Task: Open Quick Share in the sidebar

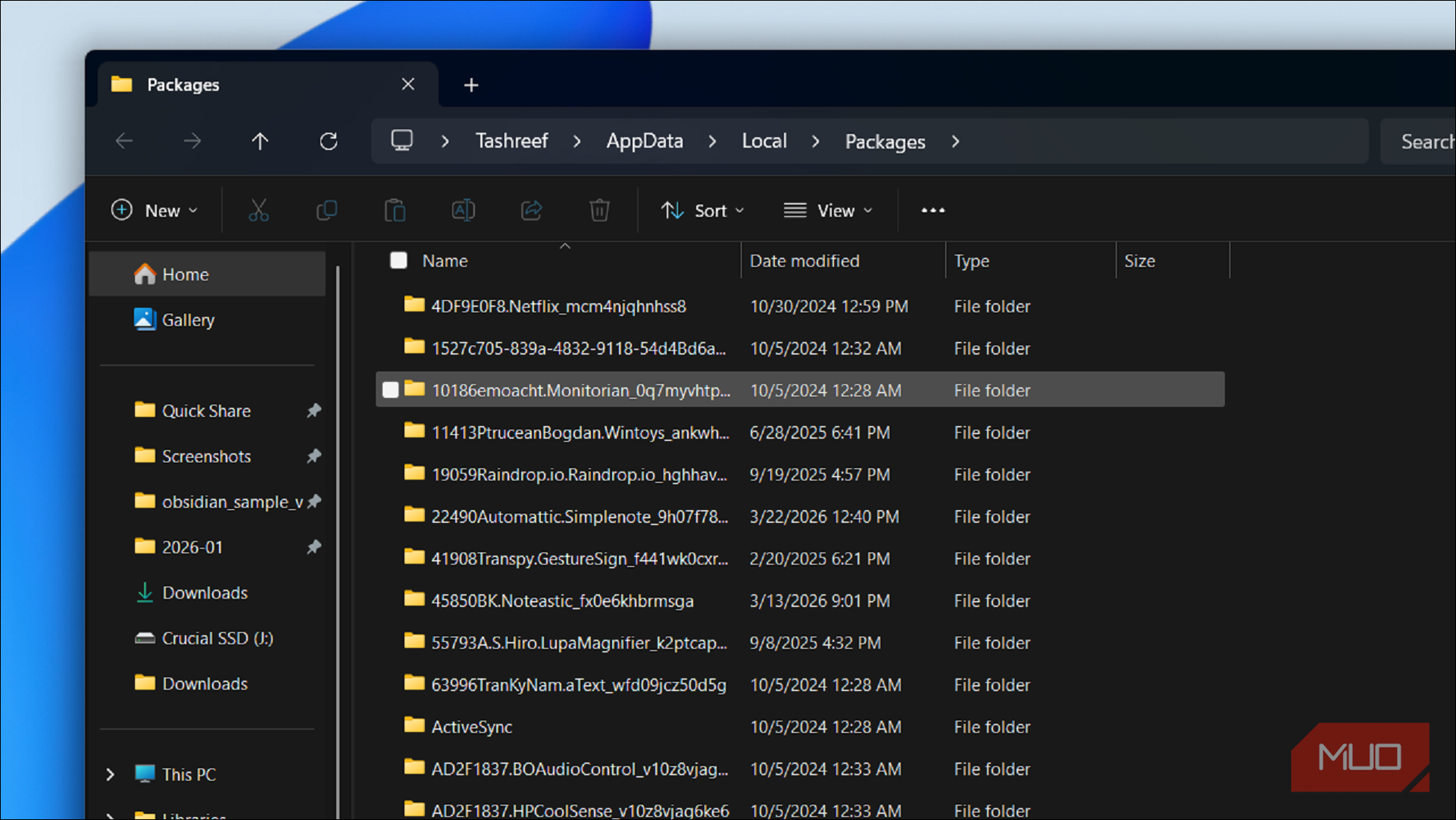Action: click(x=206, y=411)
